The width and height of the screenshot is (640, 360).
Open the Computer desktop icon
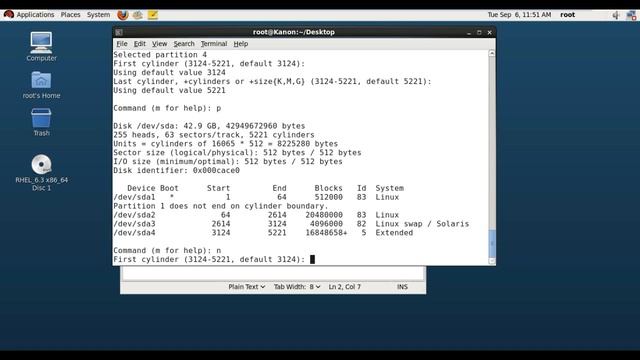coord(41,47)
